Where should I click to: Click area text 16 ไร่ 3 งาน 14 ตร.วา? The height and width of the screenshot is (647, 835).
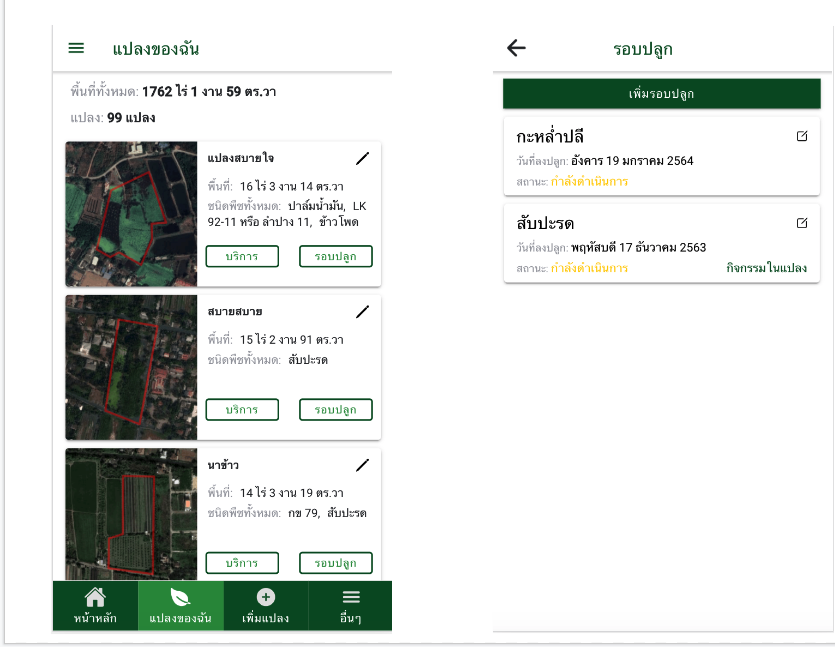[x=291, y=186]
